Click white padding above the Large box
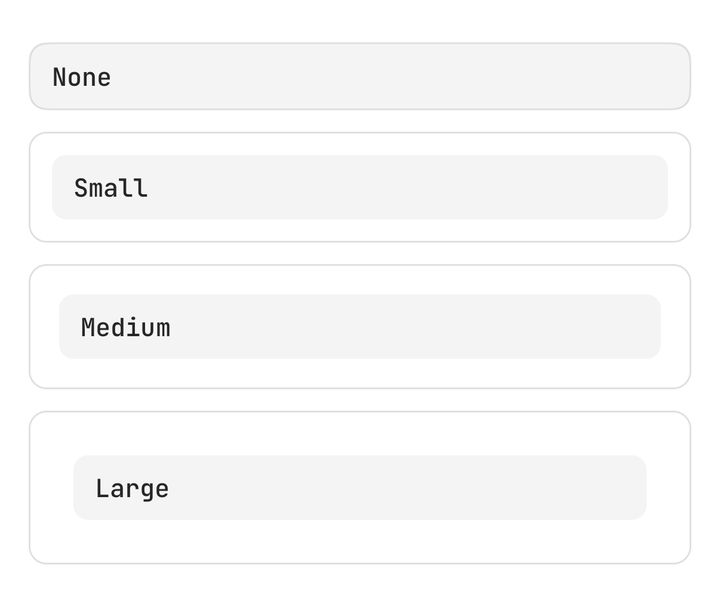The image size is (720, 608). 360,433
